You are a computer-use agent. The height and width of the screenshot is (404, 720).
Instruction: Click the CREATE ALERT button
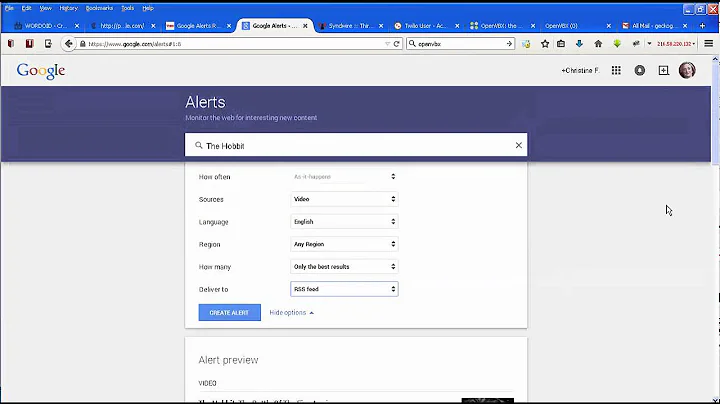[230, 313]
